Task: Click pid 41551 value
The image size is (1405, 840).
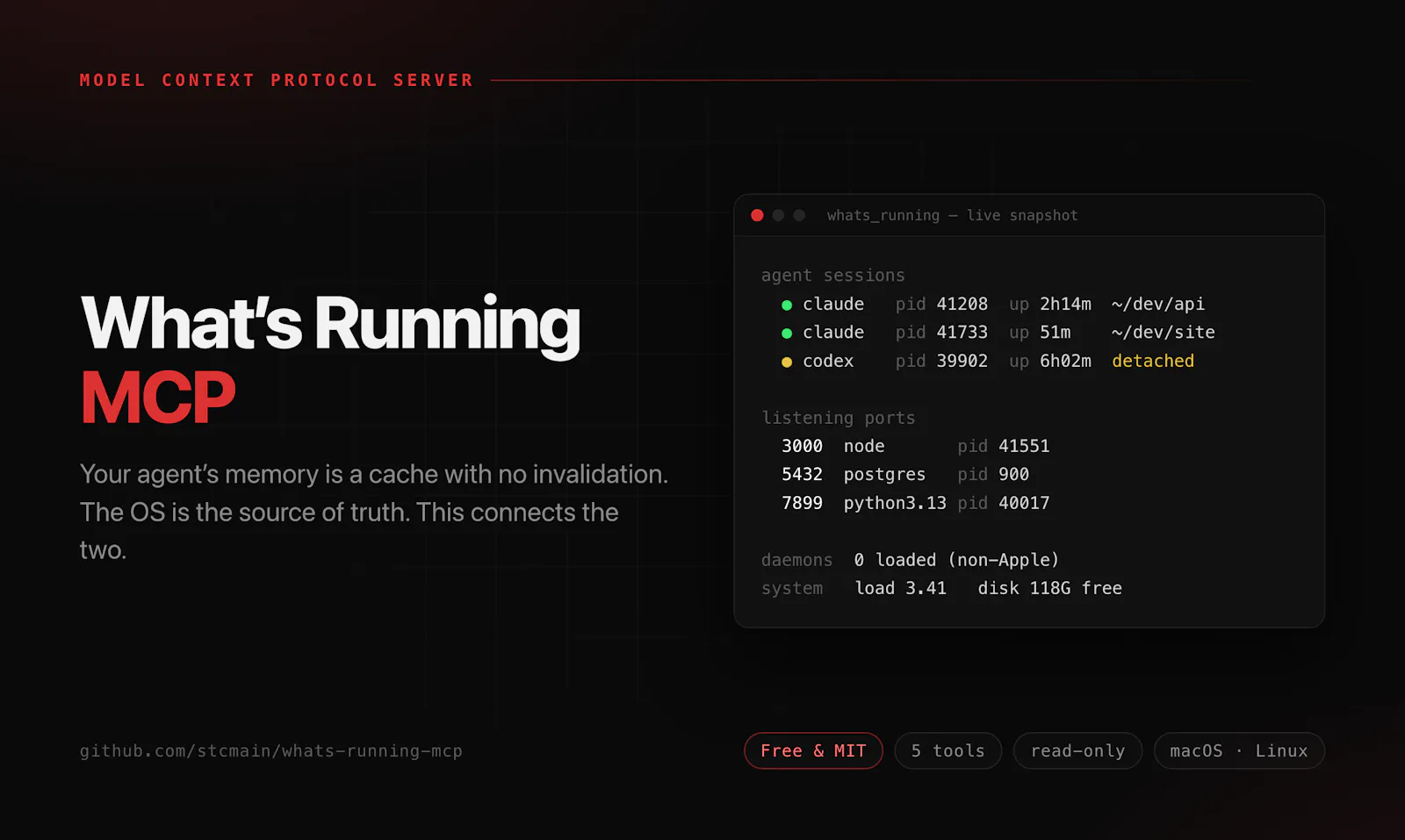Action: tap(1024, 446)
